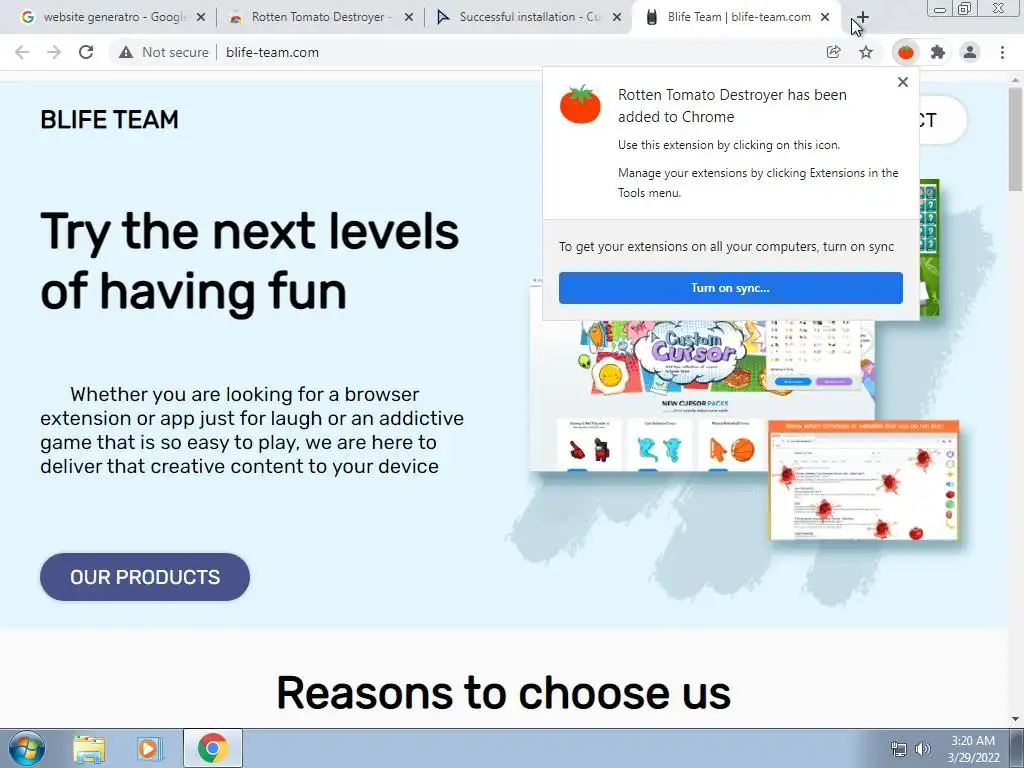Click the network tray icon

pos(899,749)
